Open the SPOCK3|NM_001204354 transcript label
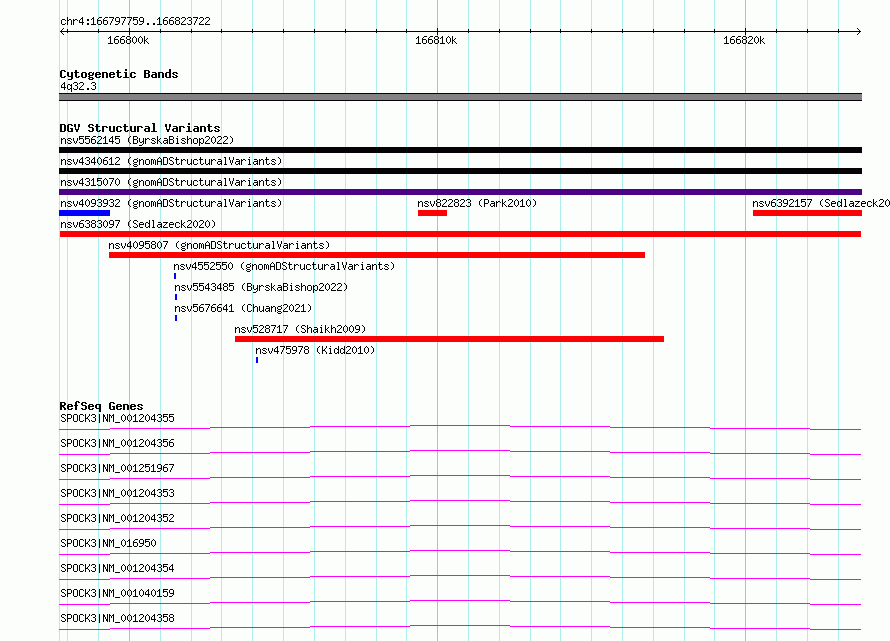This screenshot has width=890, height=641. [x=117, y=568]
